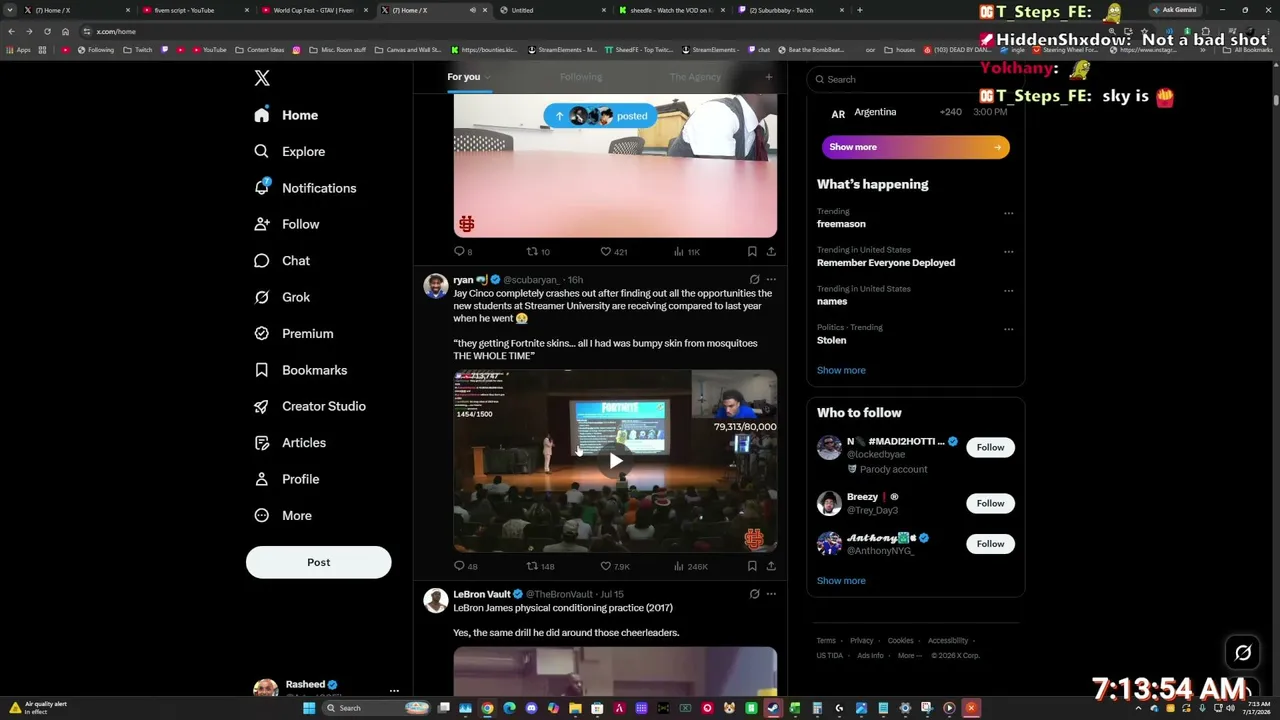Open Articles from the sidebar

coord(290,442)
